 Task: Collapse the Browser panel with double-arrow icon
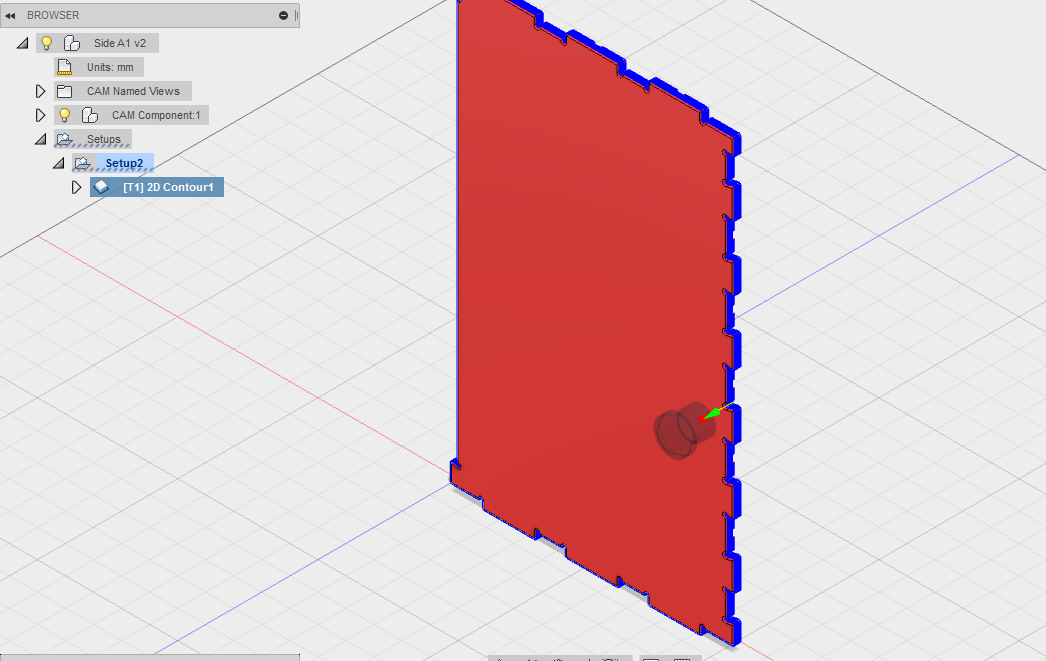(x=10, y=15)
